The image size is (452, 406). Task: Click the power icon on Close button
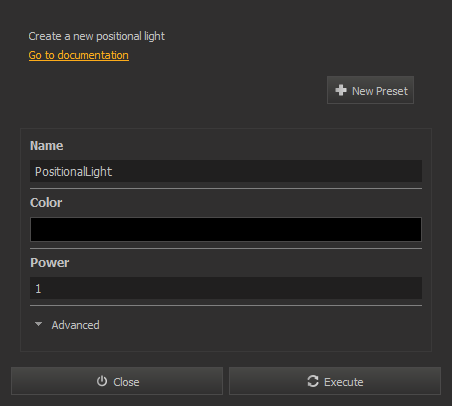click(x=102, y=381)
